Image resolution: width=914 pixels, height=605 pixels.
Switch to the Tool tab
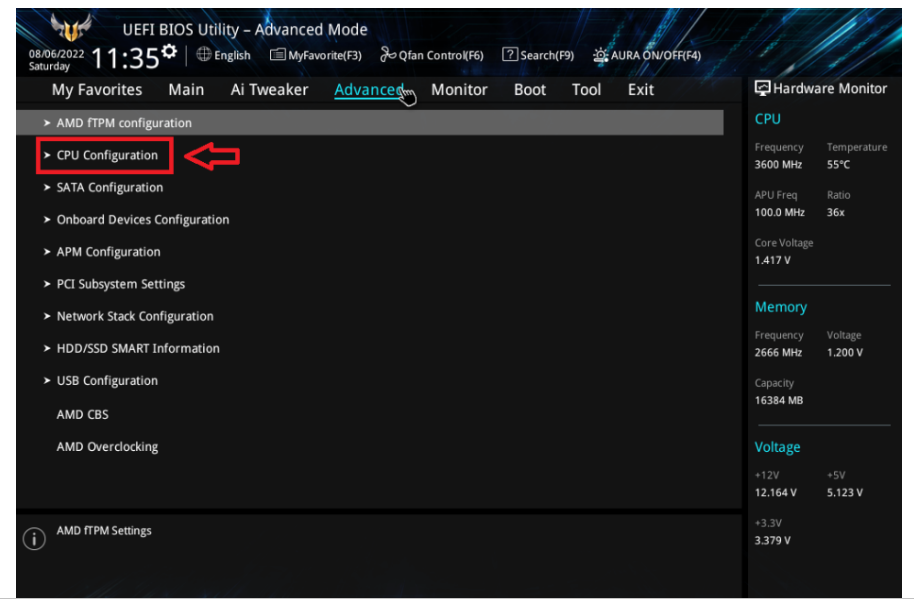[x=586, y=90]
